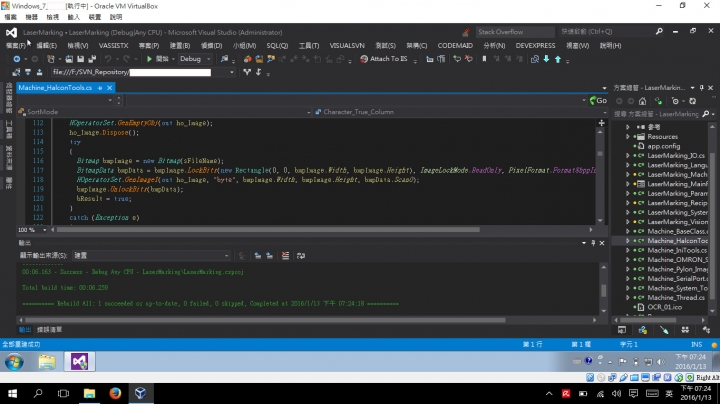Click the Find in Files toolbar icon

pos(224,59)
